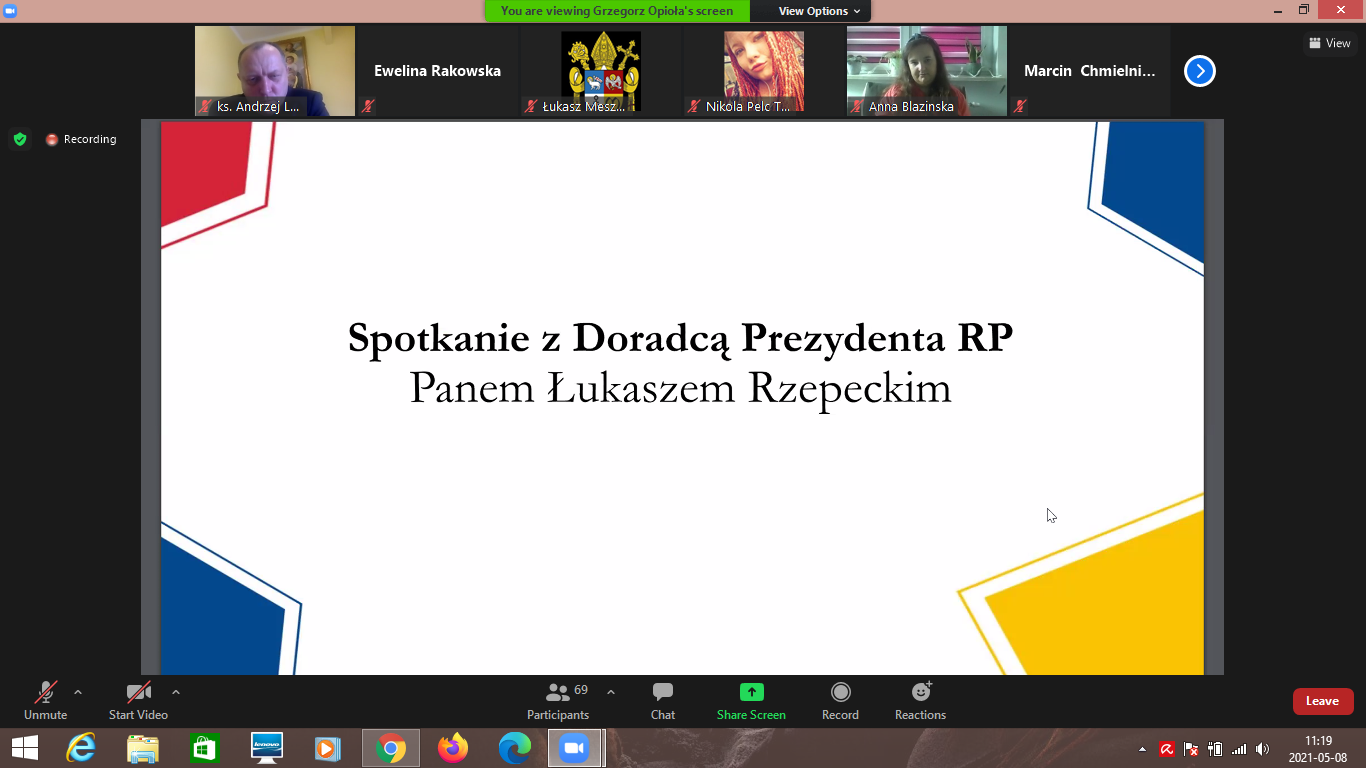
Task: Open the media player taskbar icon
Action: [328, 748]
